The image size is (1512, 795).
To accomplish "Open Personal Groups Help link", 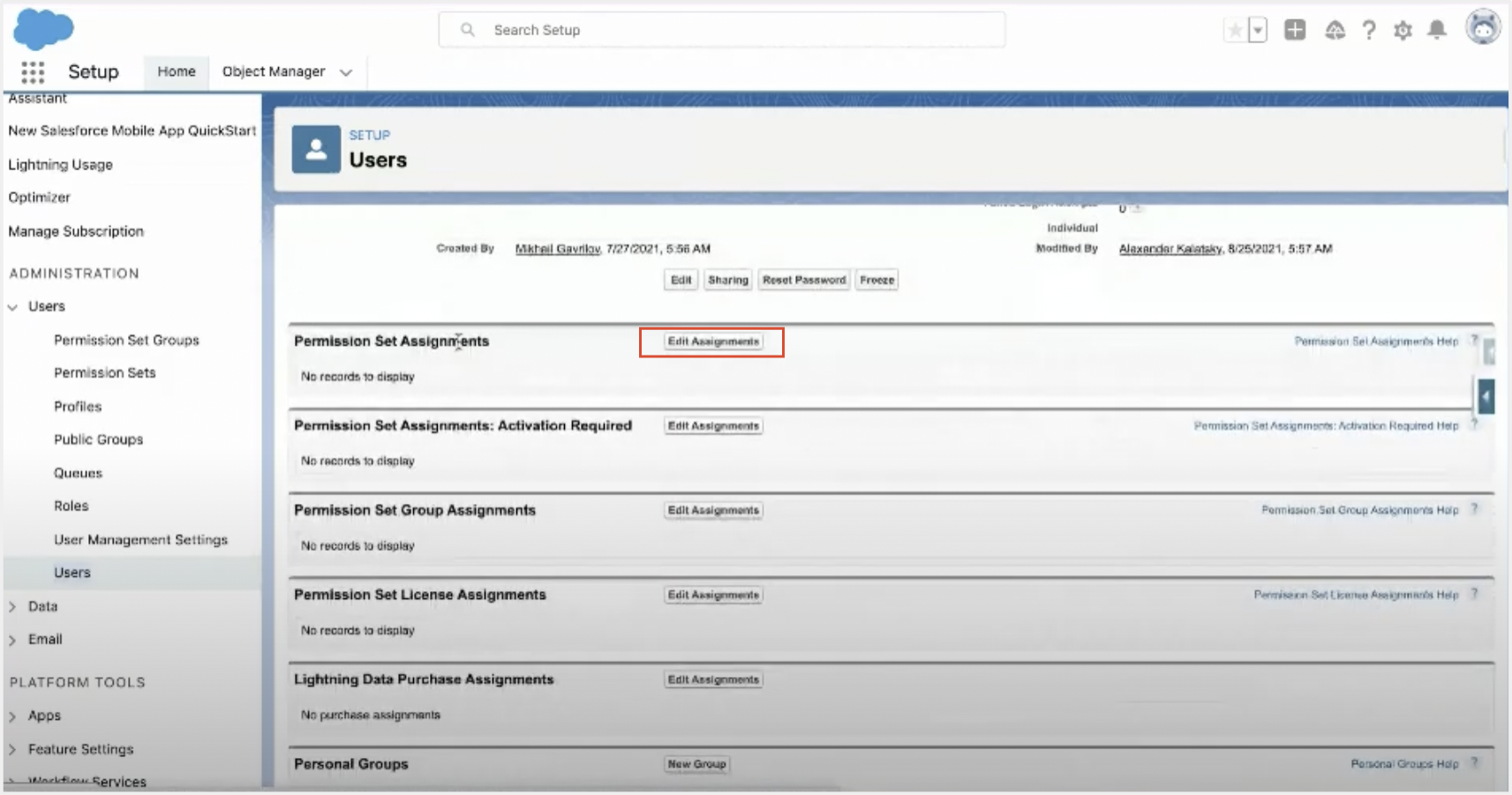I will [1404, 765].
